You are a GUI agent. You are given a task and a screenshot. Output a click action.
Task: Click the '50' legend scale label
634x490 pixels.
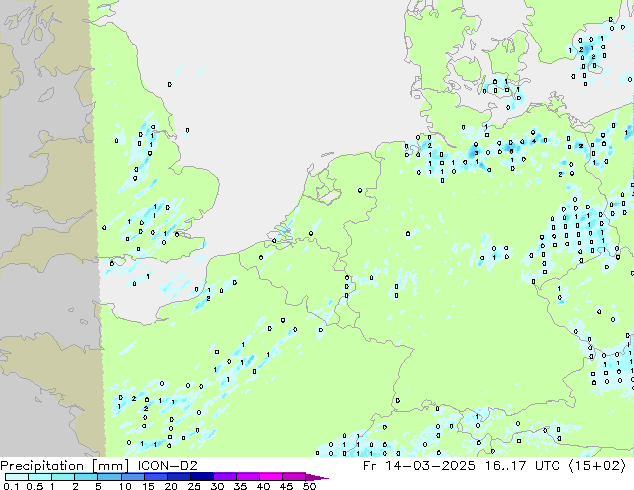[309, 486]
